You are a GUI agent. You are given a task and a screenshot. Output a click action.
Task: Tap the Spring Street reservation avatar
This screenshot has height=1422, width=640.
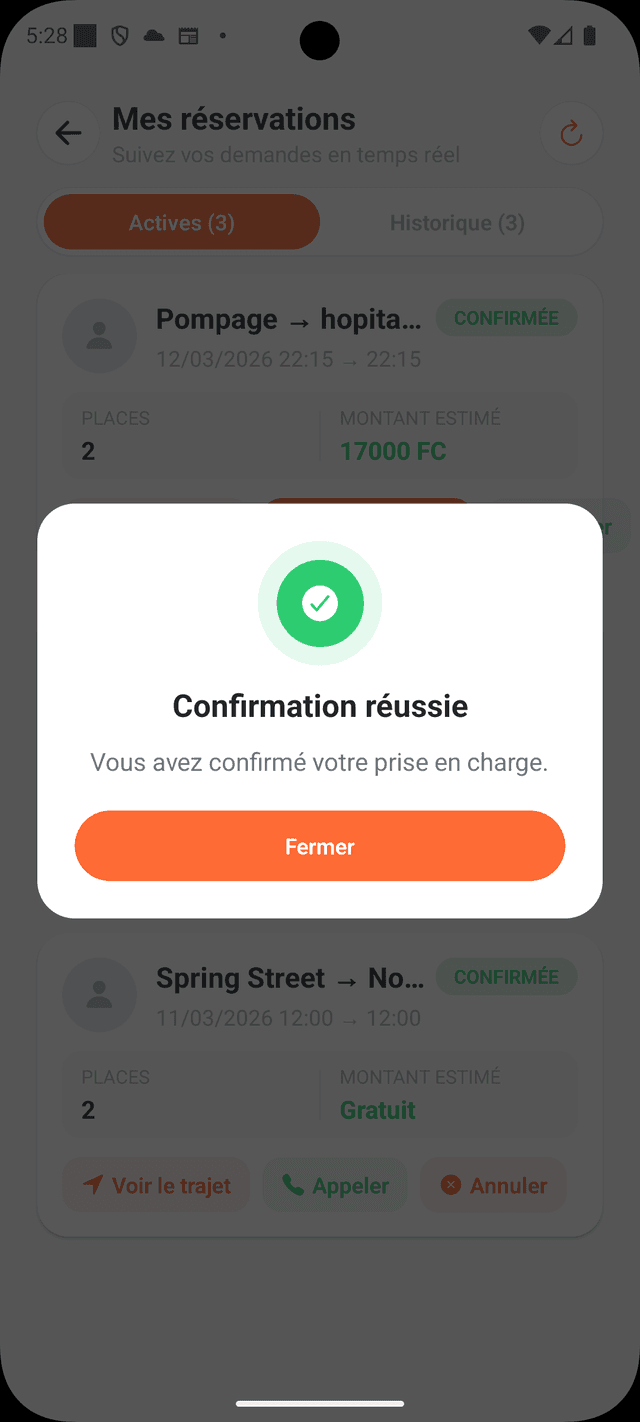99,995
